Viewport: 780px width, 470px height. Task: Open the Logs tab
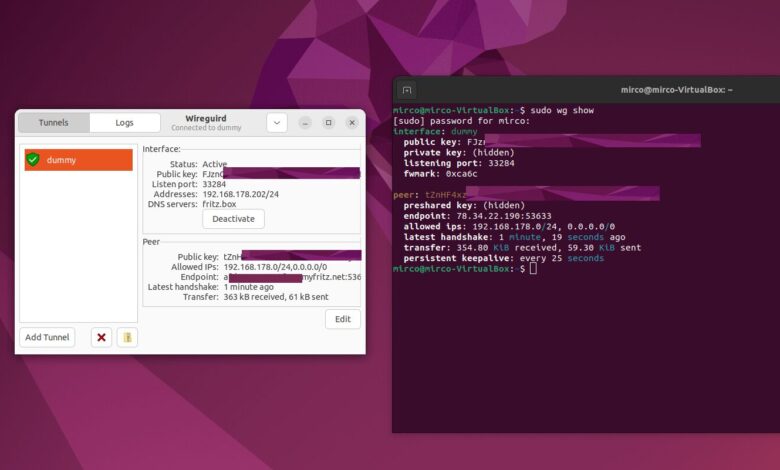click(124, 122)
